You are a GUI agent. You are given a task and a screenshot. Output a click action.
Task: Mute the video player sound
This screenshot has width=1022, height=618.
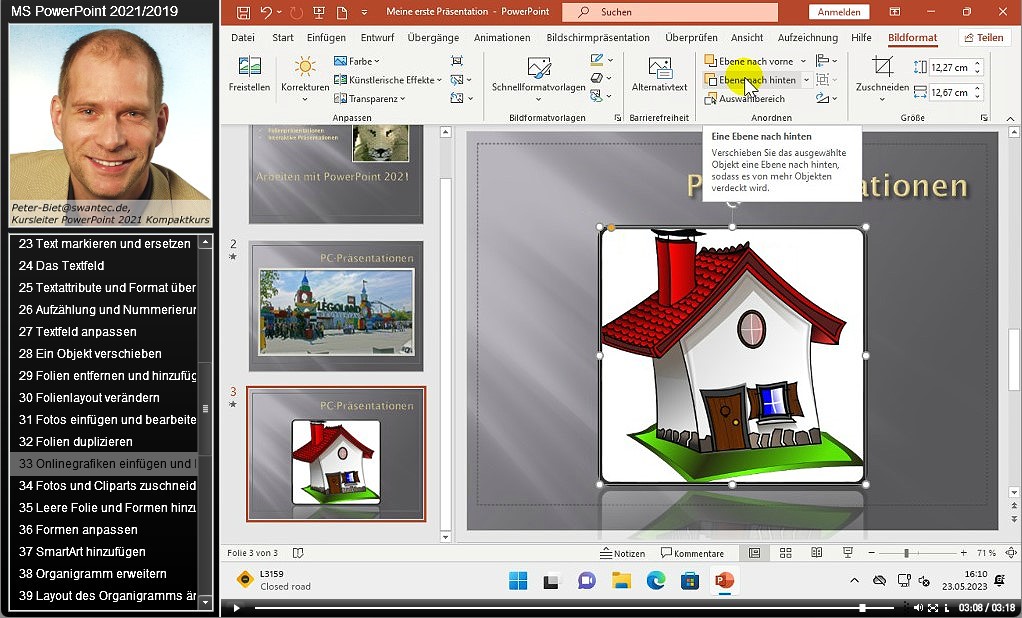[918, 607]
